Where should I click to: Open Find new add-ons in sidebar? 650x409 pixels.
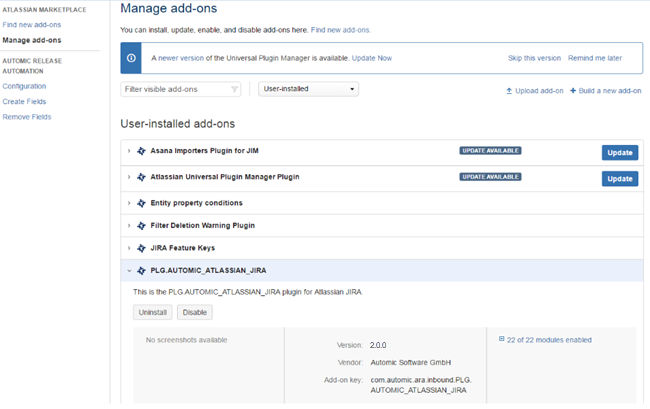click(x=32, y=25)
